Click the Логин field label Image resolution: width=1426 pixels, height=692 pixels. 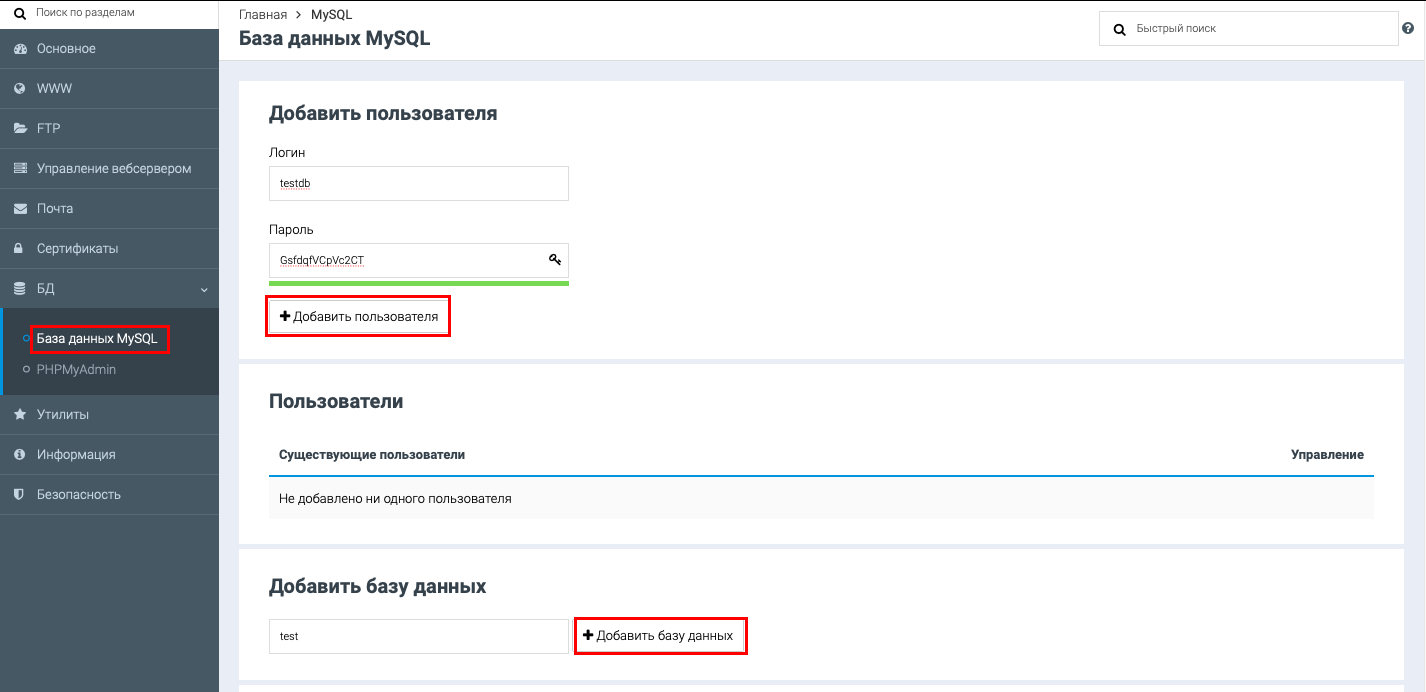(x=287, y=153)
